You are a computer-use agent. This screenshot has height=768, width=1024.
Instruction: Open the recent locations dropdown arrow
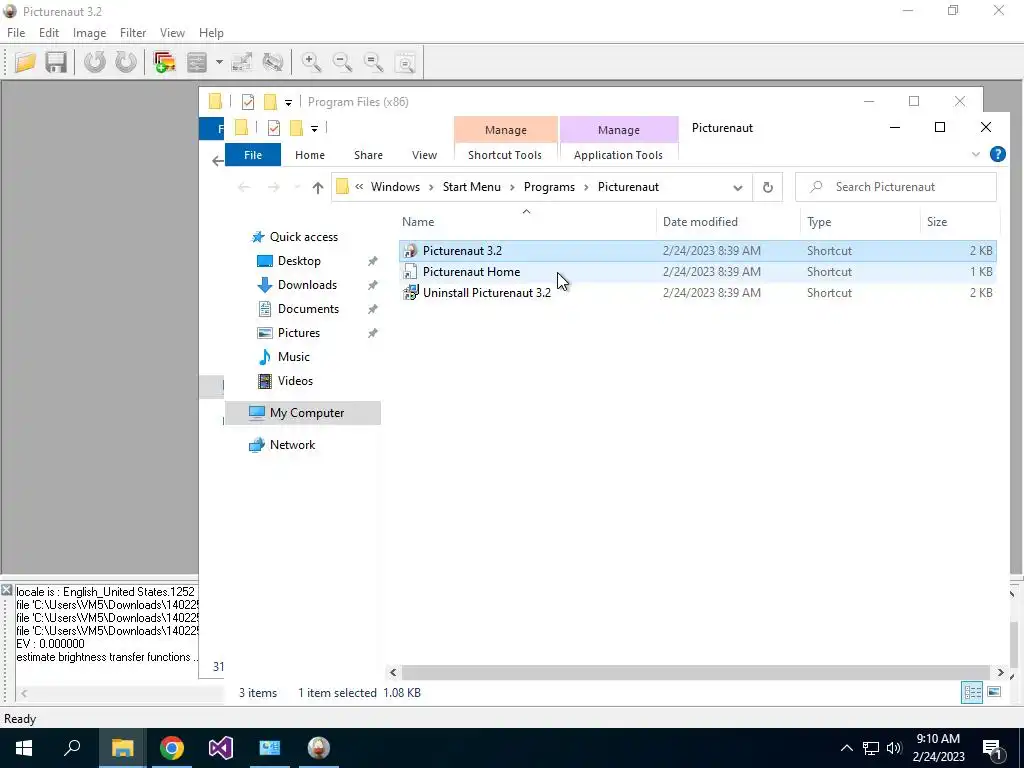tap(297, 187)
